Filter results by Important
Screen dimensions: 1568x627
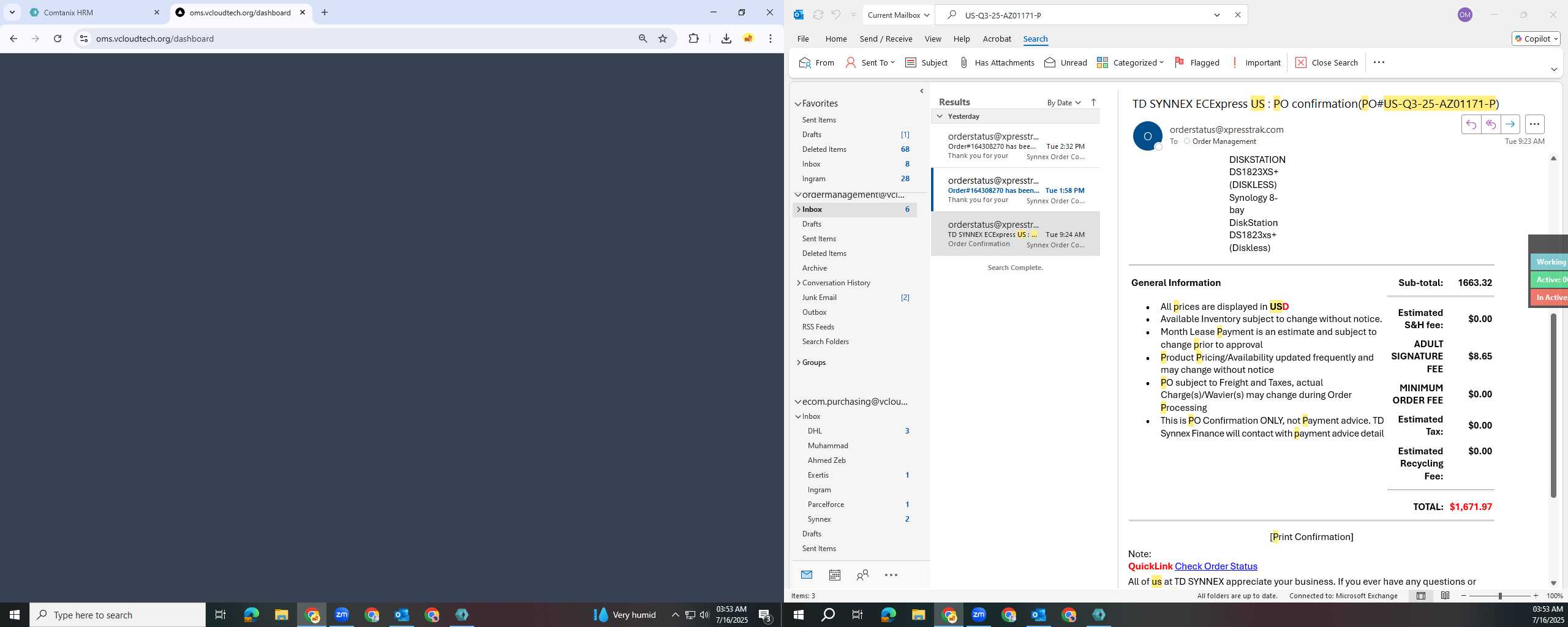(1255, 62)
